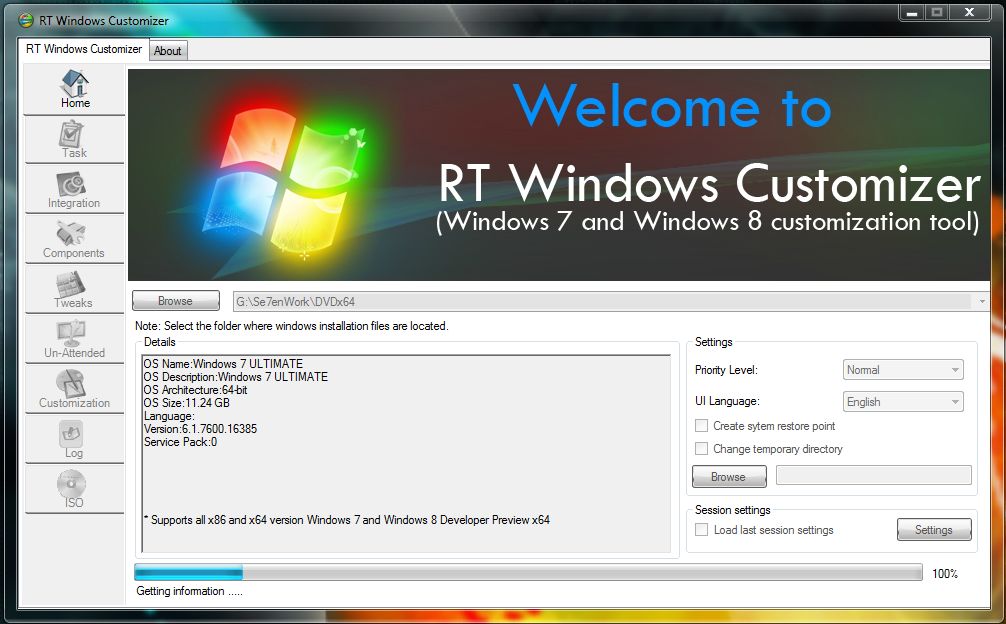1006x624 pixels.
Task: Switch to the About tab
Action: tap(168, 51)
